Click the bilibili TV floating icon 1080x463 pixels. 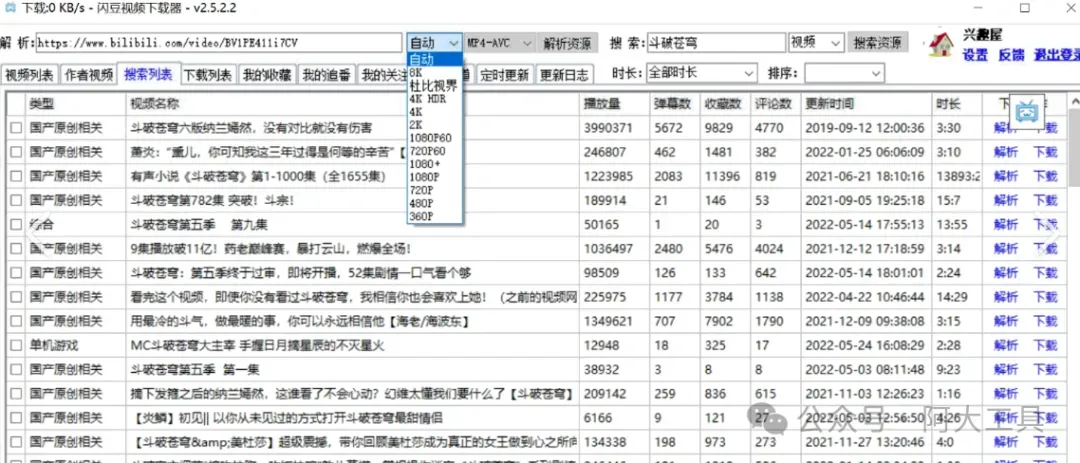[x=1027, y=112]
